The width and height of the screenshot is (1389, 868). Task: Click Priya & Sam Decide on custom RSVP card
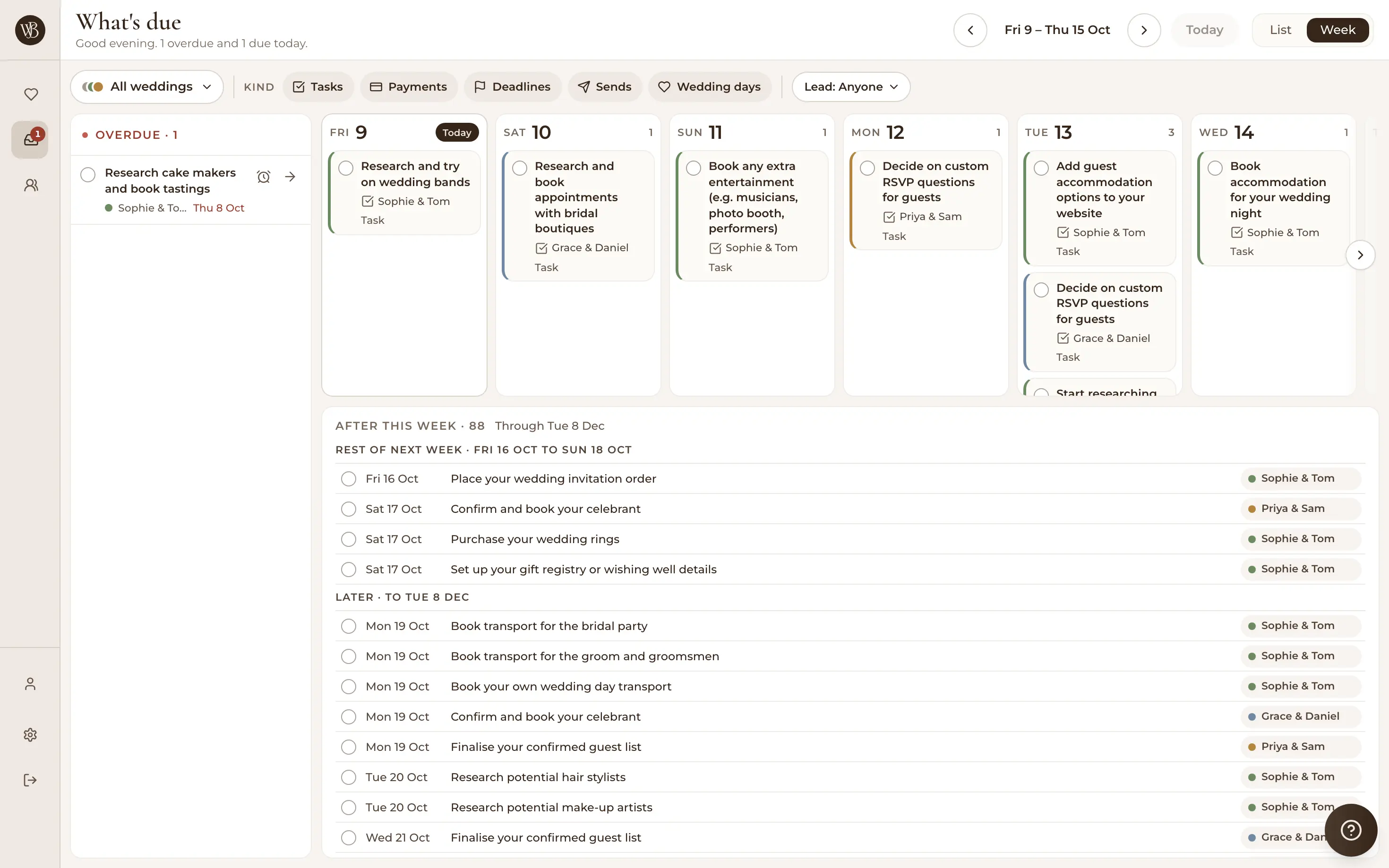point(925,200)
